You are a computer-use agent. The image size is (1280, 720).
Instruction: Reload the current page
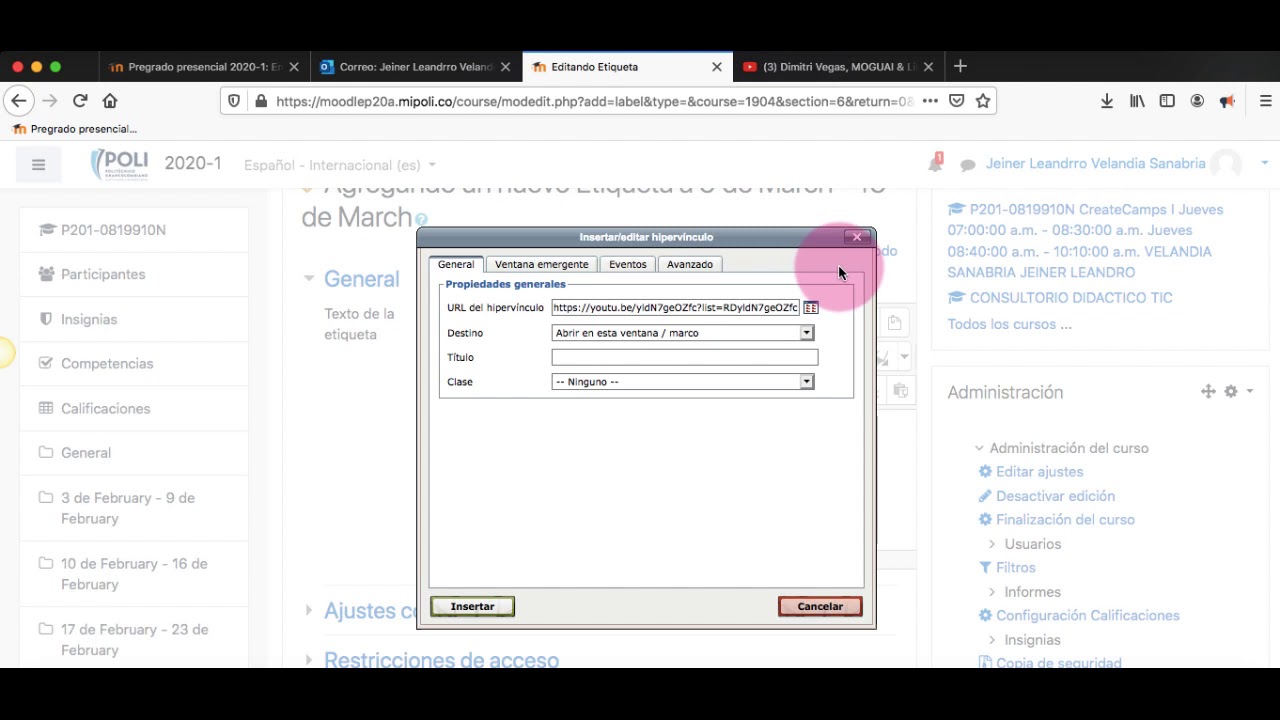pyautogui.click(x=80, y=101)
